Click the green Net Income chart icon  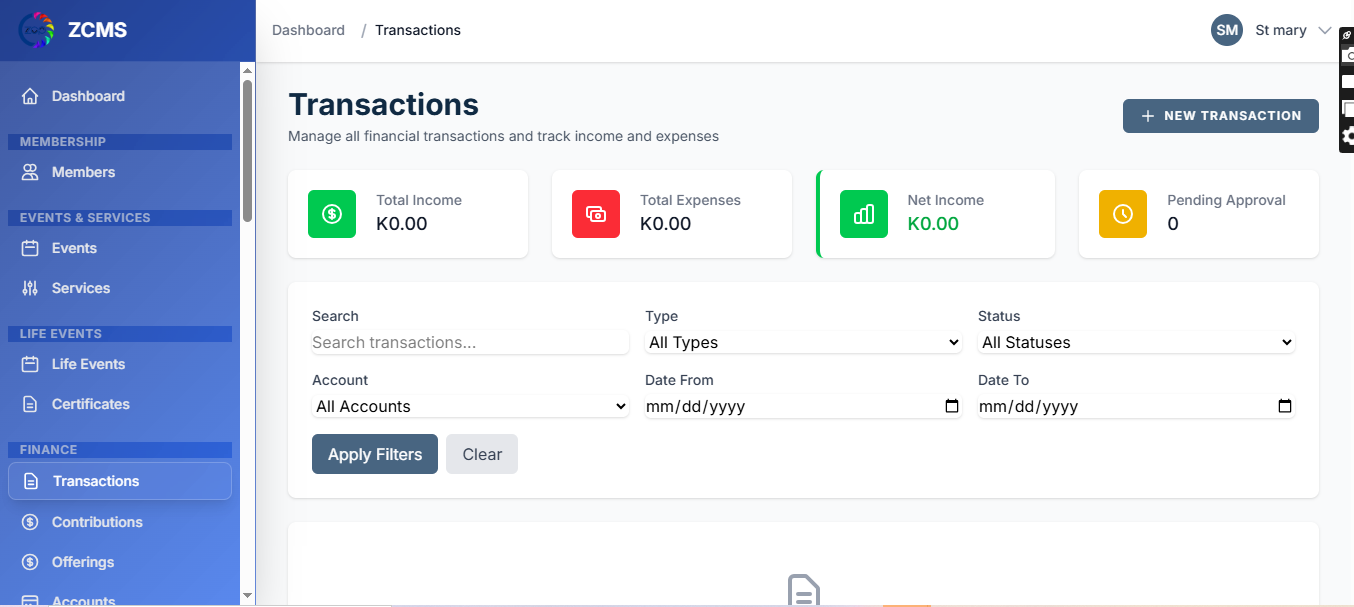(x=864, y=214)
